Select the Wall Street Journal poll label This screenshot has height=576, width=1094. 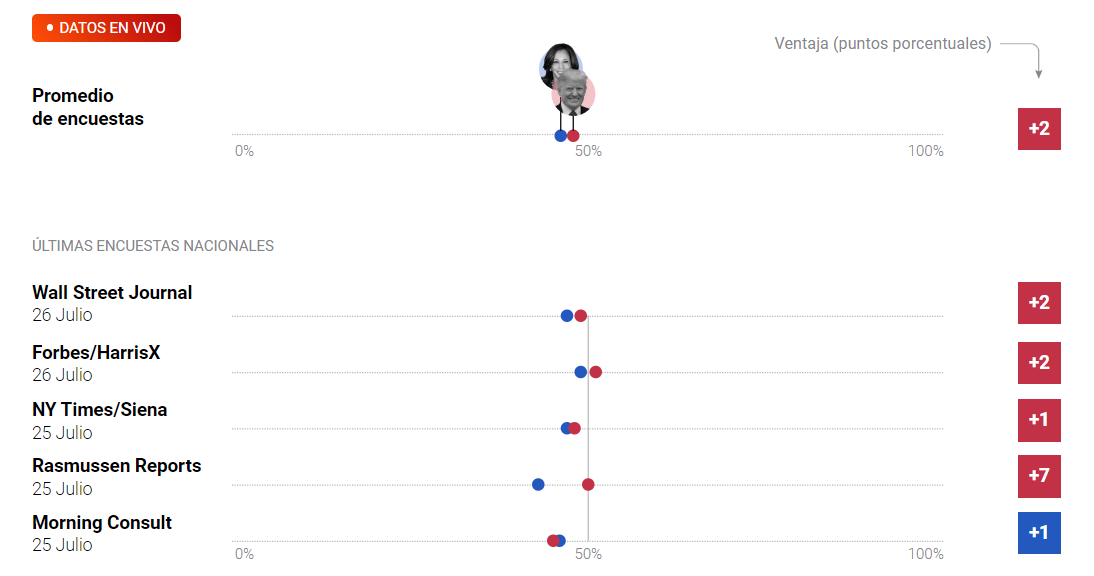tap(112, 292)
